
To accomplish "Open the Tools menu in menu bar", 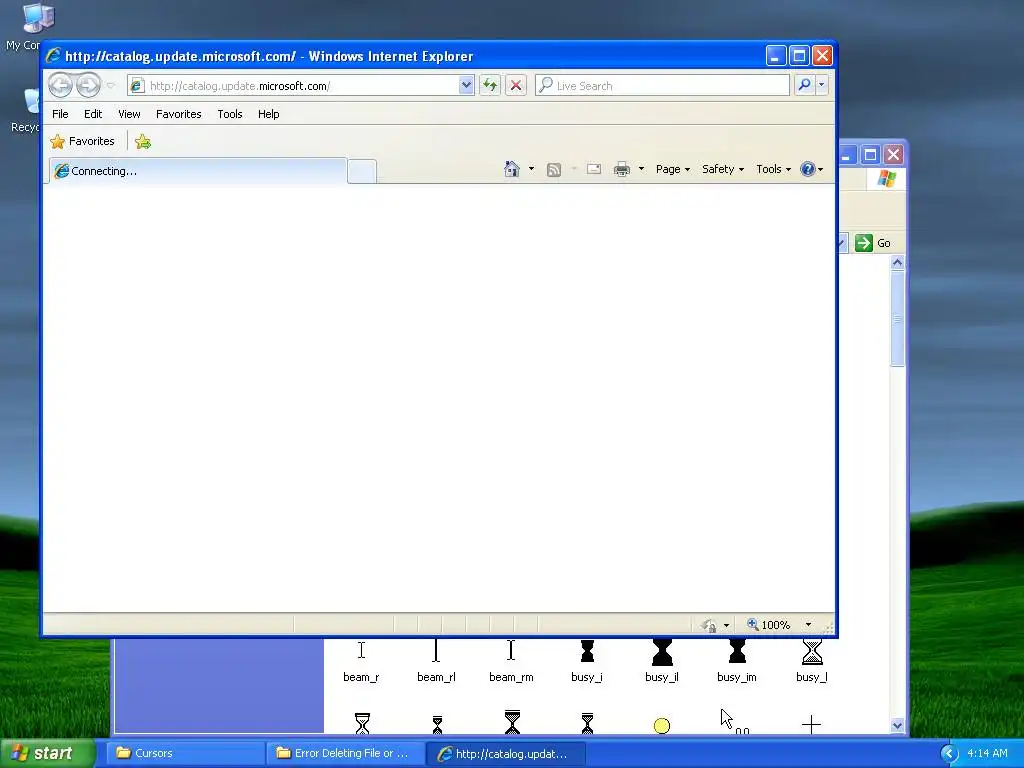I will pyautogui.click(x=230, y=114).
